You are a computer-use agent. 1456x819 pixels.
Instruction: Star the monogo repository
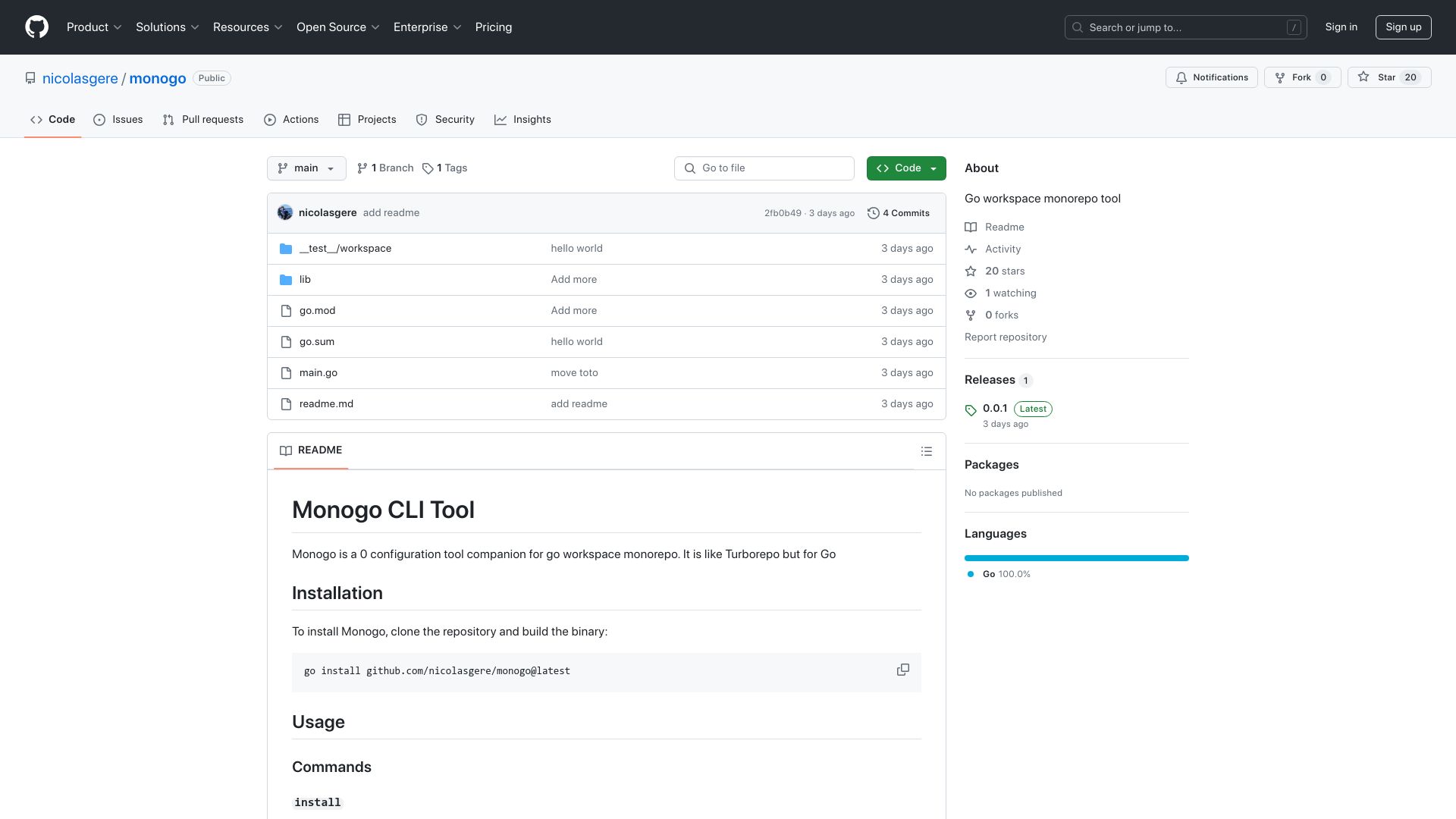pyautogui.click(x=1389, y=77)
